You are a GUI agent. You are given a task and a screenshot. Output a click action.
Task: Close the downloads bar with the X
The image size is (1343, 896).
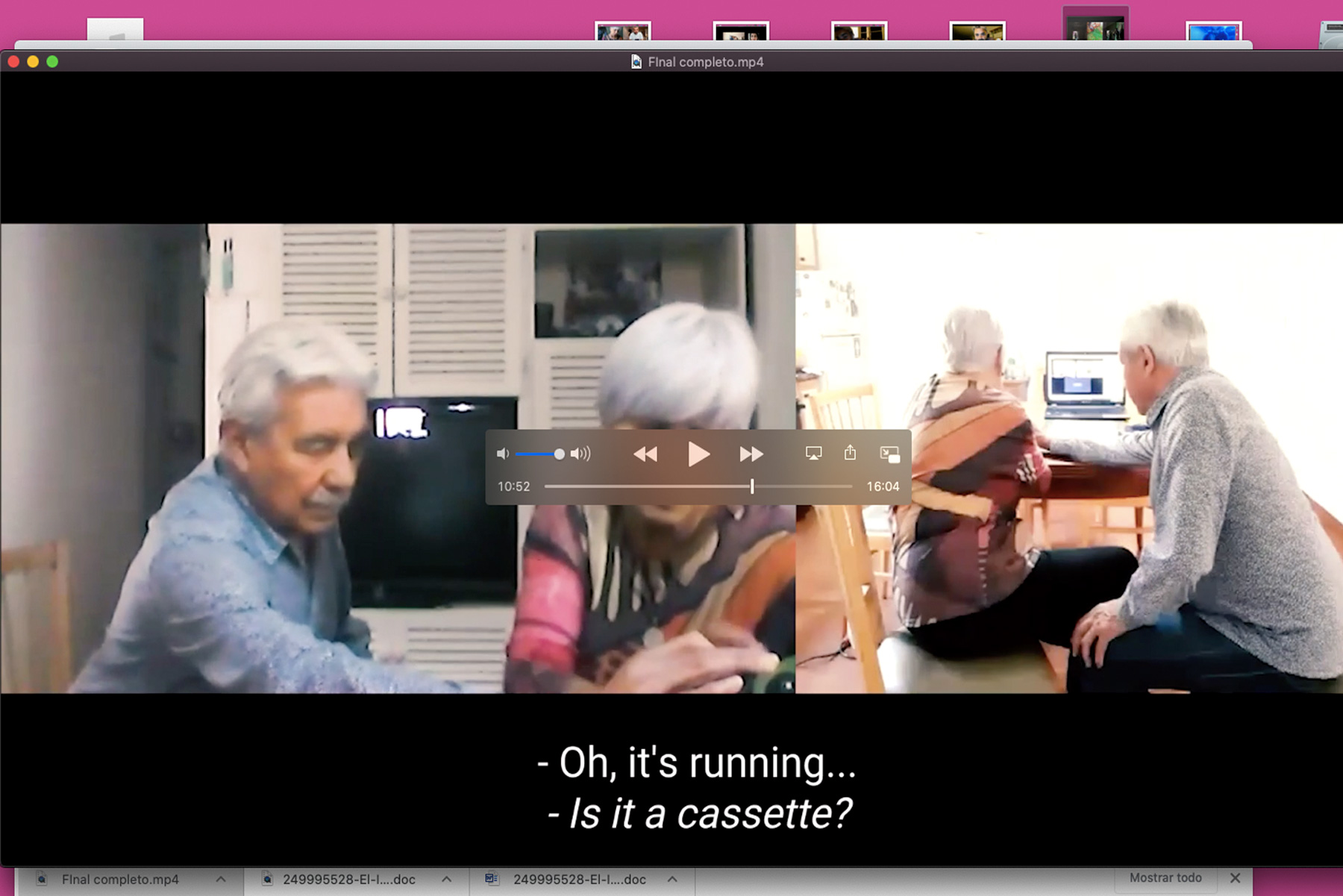coord(1235,878)
